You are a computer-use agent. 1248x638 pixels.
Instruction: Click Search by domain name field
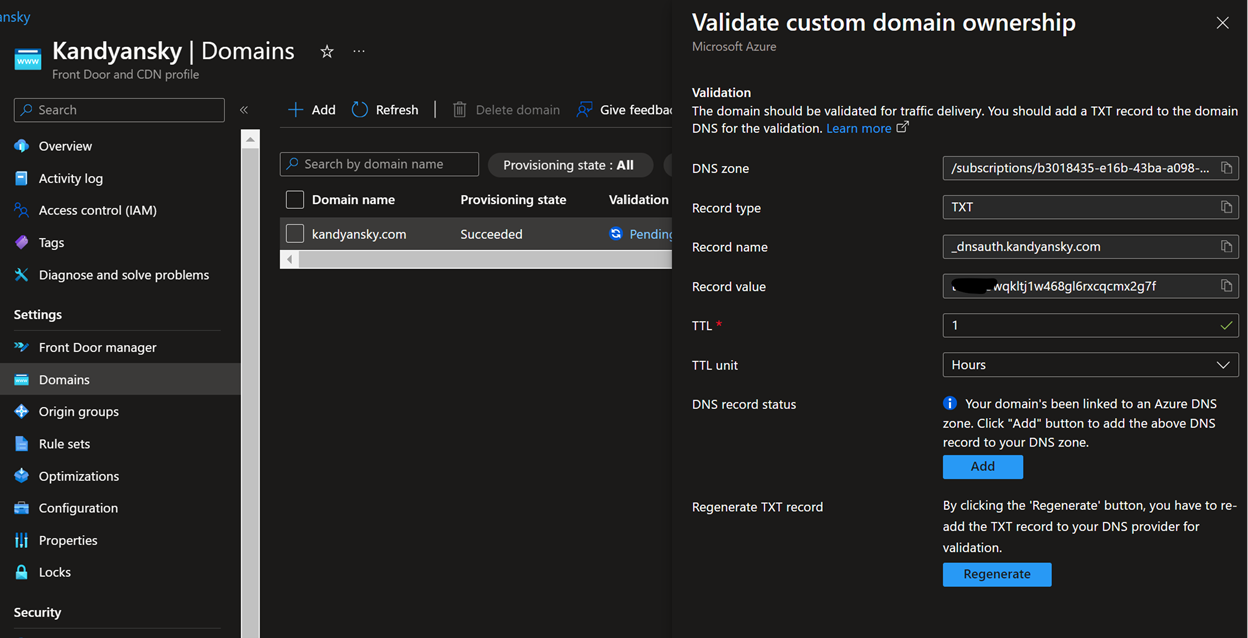[379, 164]
